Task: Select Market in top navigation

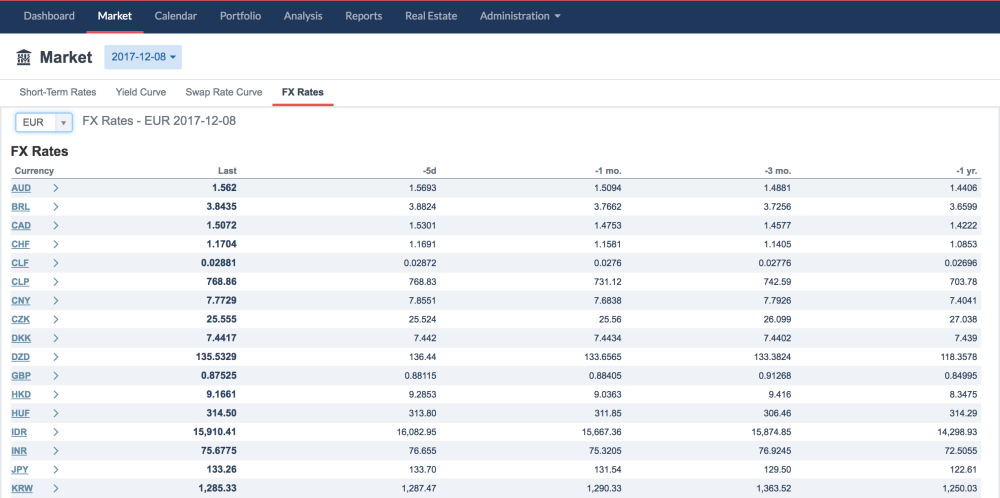Action: click(115, 16)
